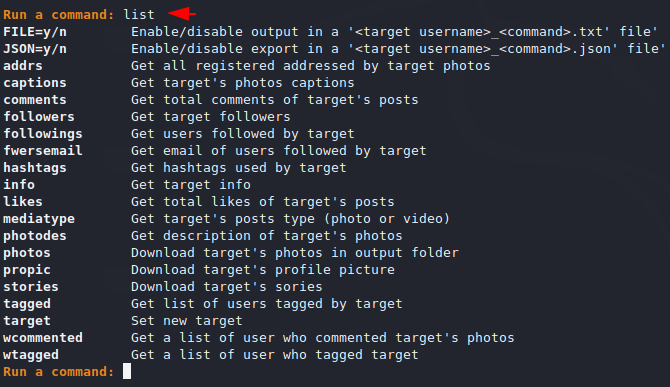Select the 'FILE=y/n' command text
This screenshot has height=387, width=670.
[35, 32]
